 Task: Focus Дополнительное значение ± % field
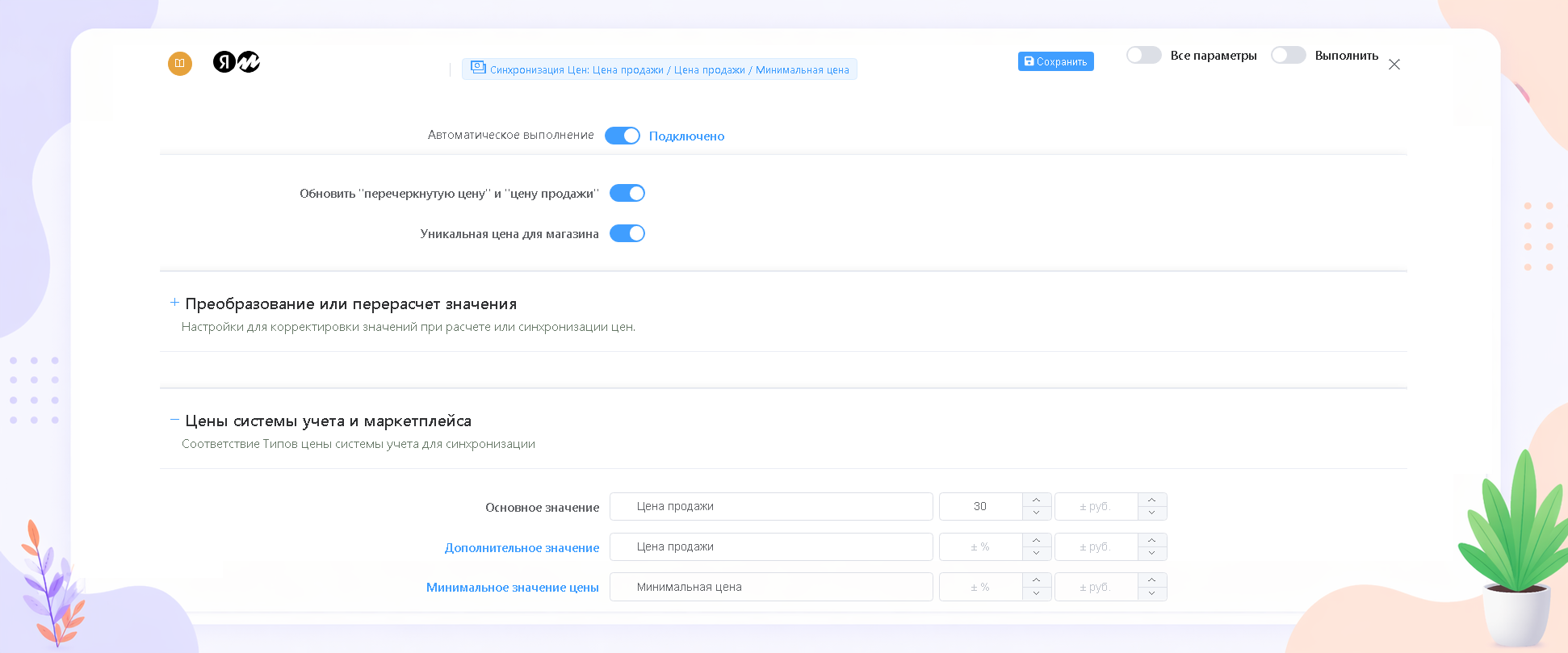(x=980, y=547)
